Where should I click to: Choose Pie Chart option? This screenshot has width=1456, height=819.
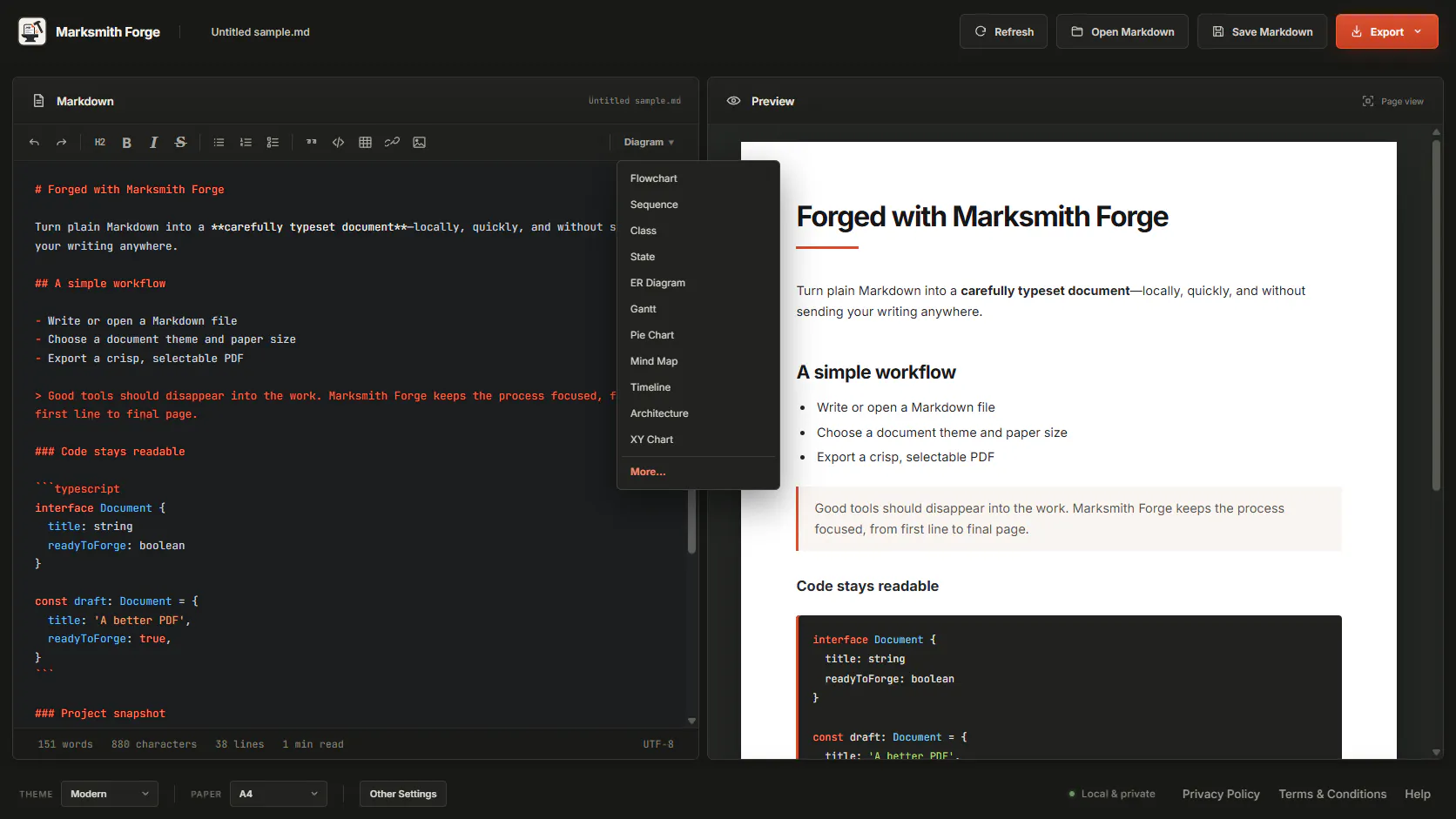point(698,335)
